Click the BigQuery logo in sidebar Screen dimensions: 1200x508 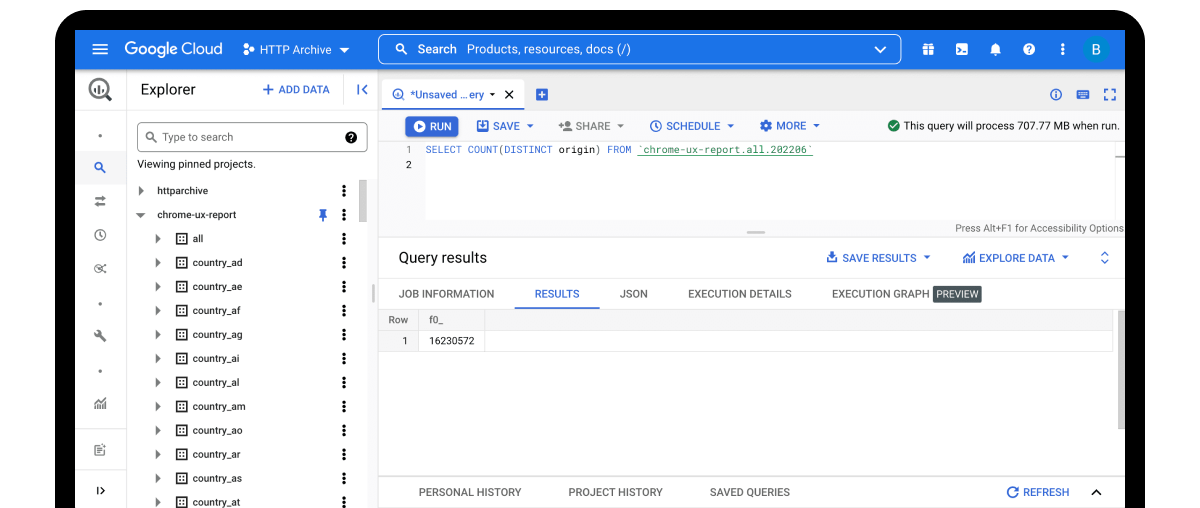click(100, 90)
